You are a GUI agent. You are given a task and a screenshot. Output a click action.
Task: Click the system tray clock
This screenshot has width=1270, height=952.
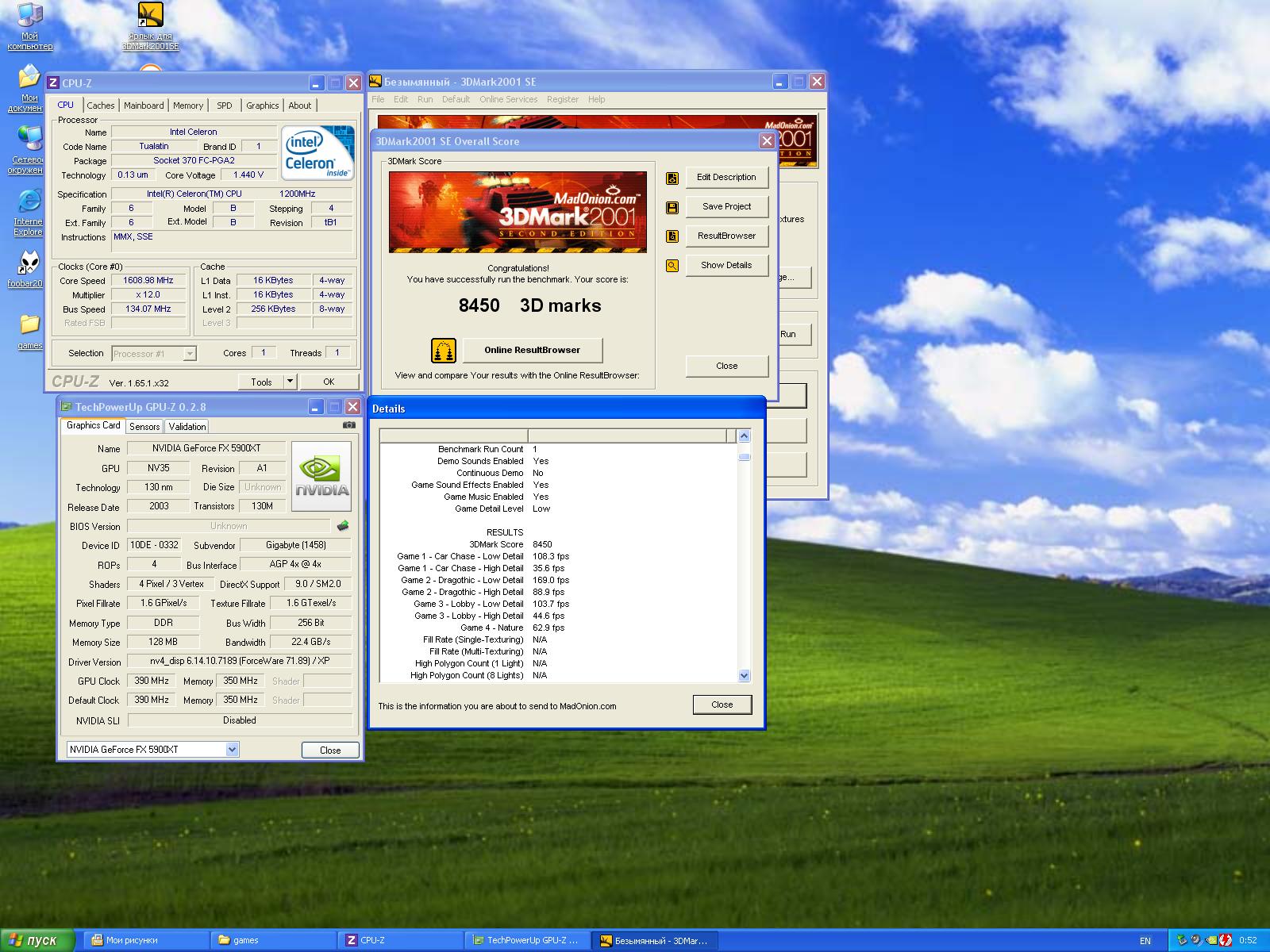[1248, 941]
